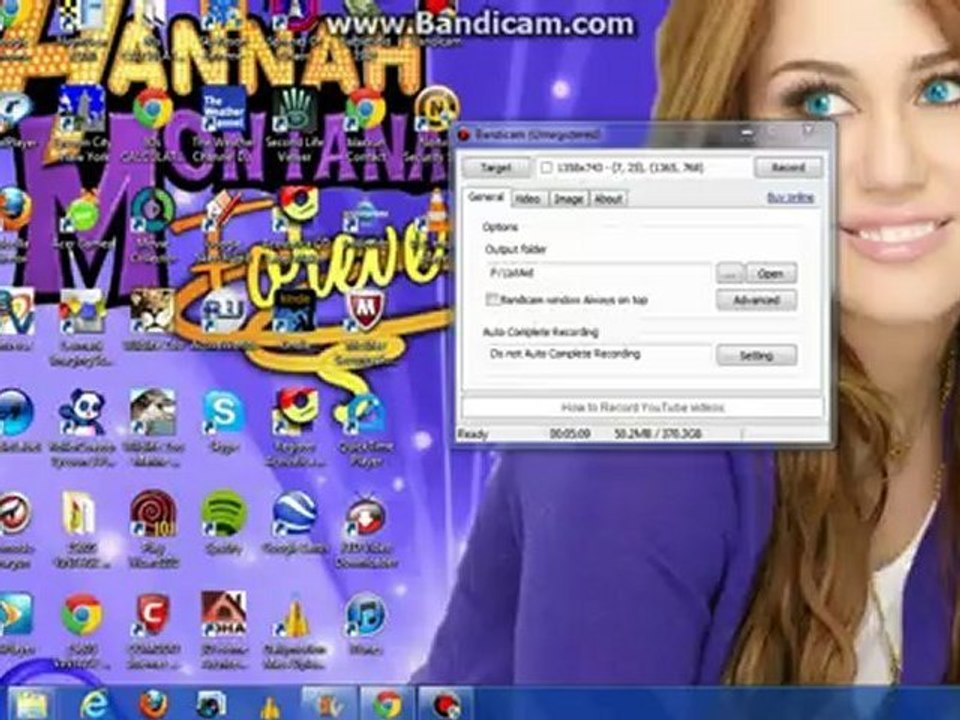Open Firefox from the taskbar
The height and width of the screenshot is (720, 960).
coord(152,703)
